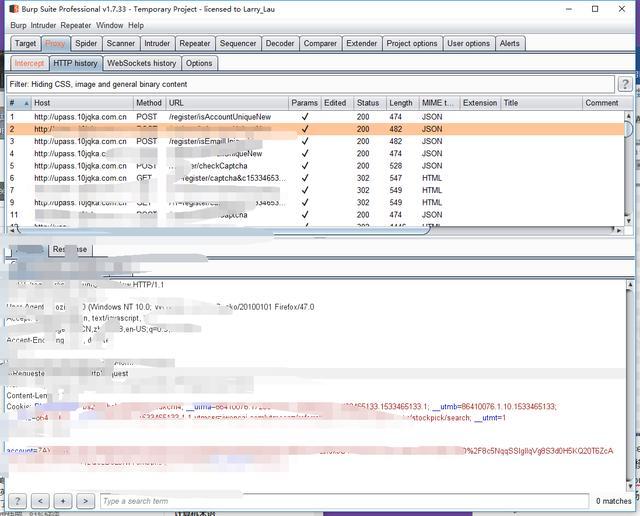Sort by the Length column header

click(402, 103)
